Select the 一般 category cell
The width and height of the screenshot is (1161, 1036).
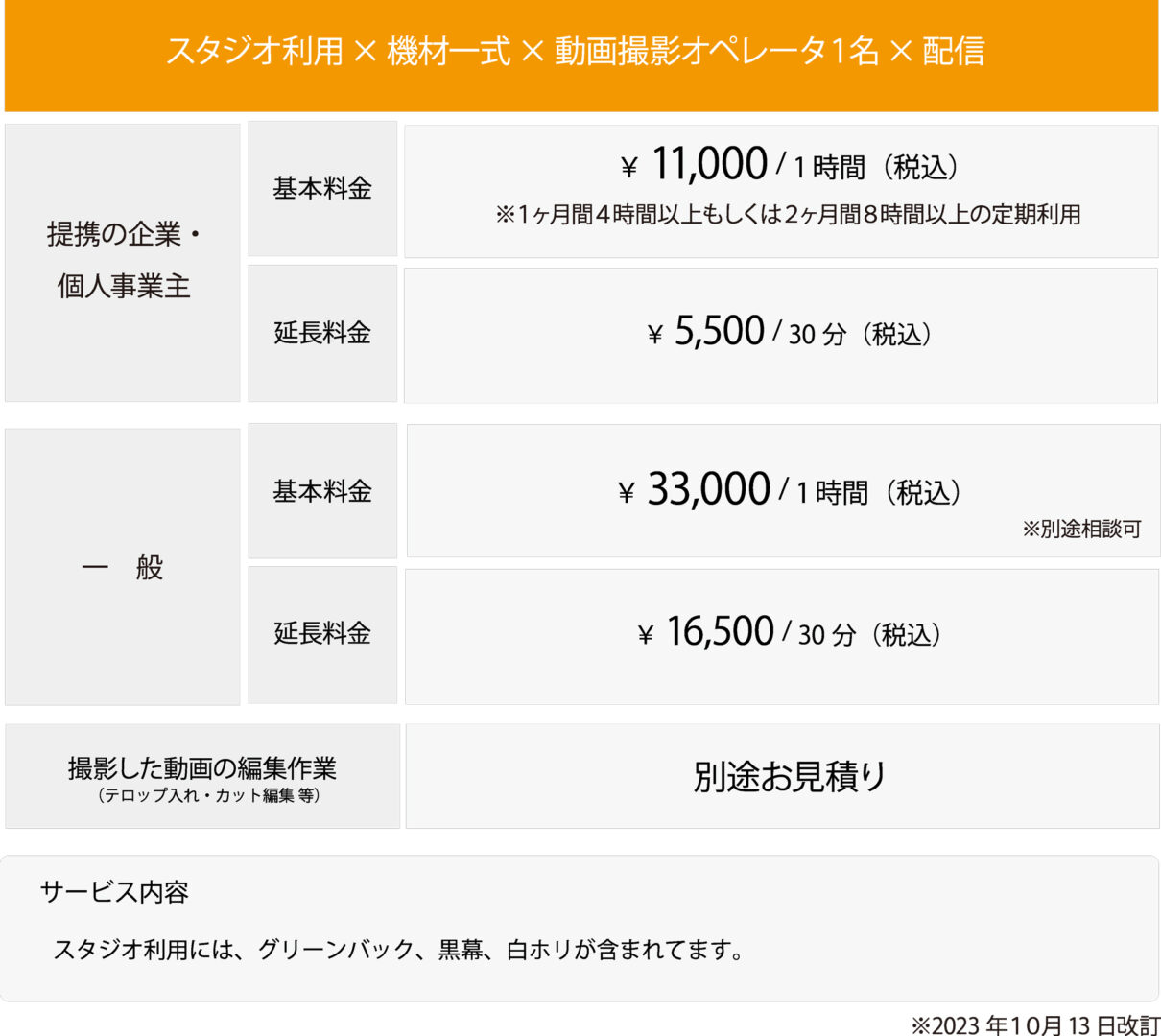[x=123, y=567]
